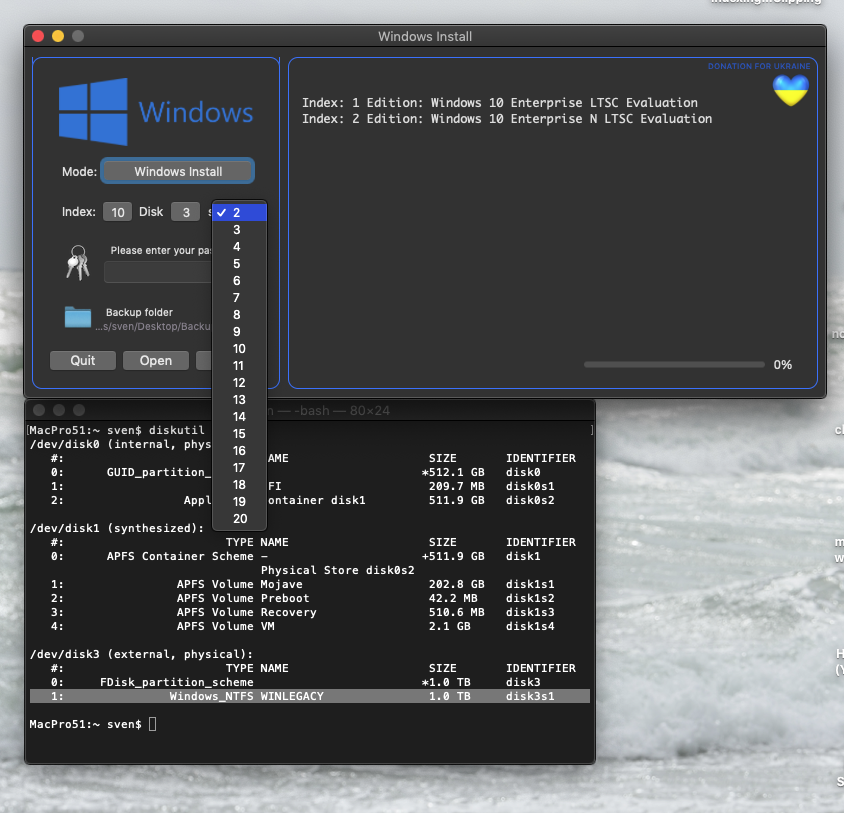Click the Ukraine heart donation icon
This screenshot has width=844, height=813.
click(791, 90)
